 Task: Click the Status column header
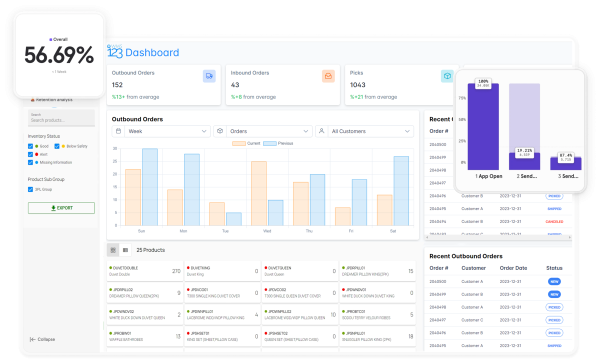click(x=554, y=268)
